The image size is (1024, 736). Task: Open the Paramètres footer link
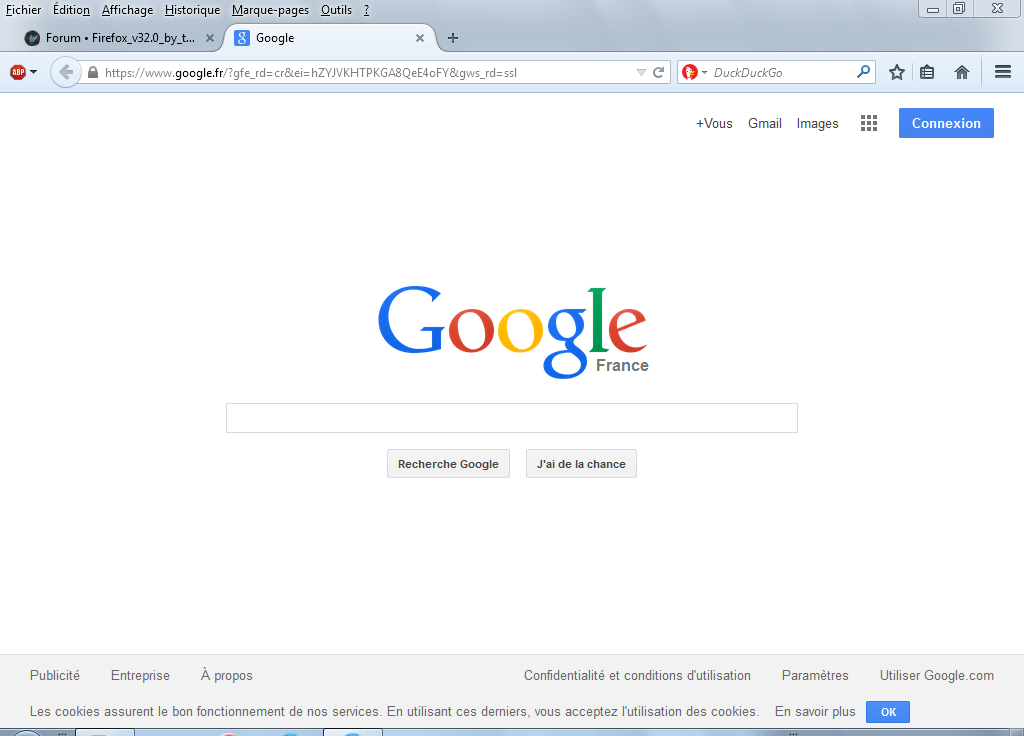(x=815, y=675)
